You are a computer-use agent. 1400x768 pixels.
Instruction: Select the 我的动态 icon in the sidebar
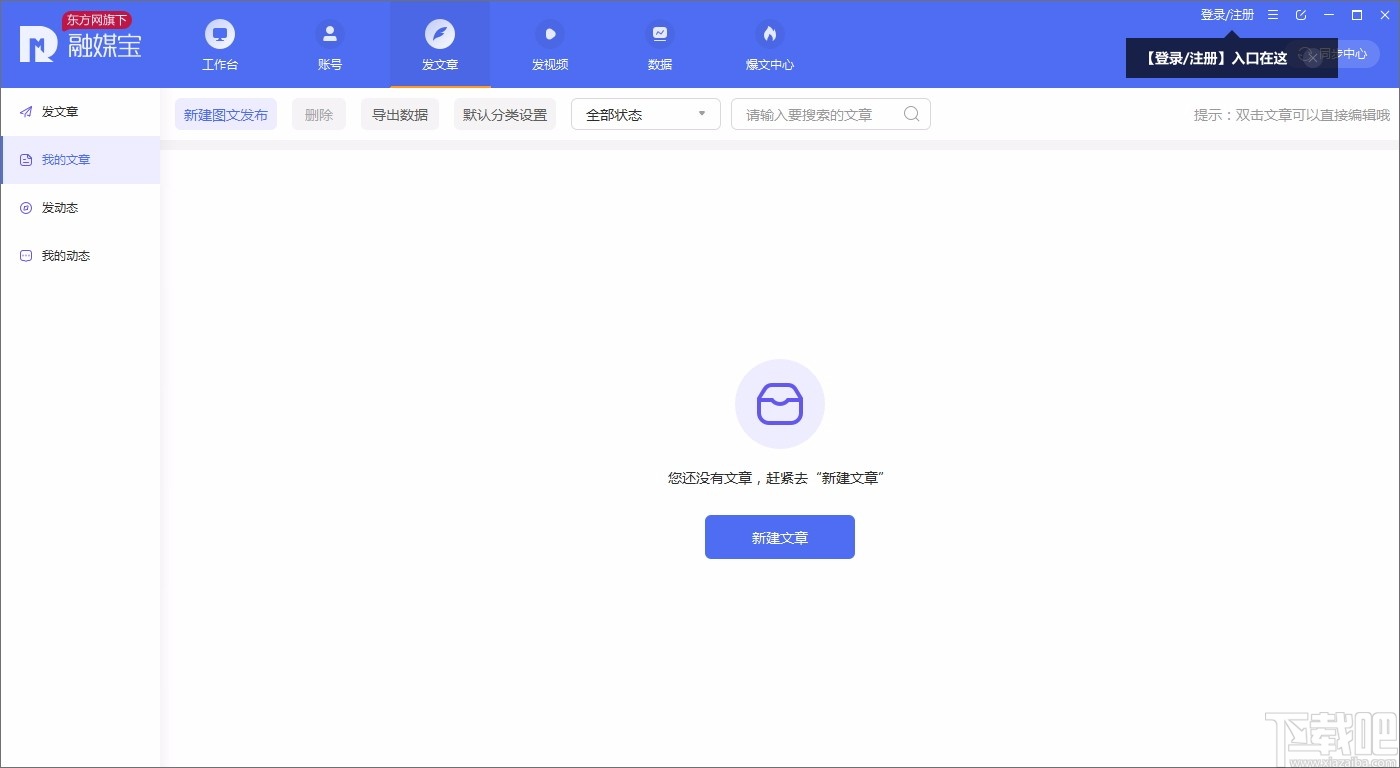click(x=25, y=256)
